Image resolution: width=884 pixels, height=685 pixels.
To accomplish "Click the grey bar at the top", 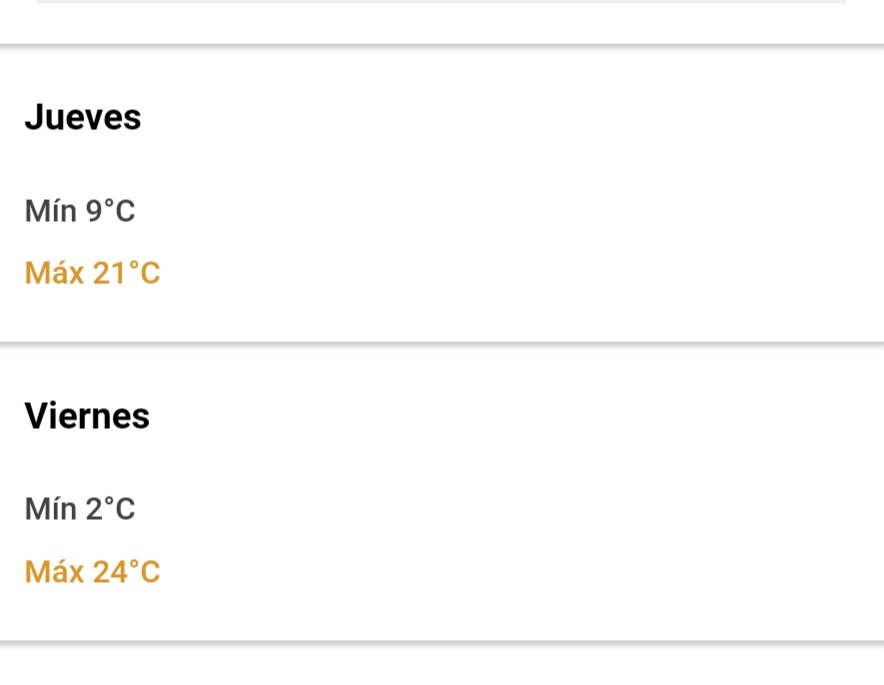I will [441, 2].
